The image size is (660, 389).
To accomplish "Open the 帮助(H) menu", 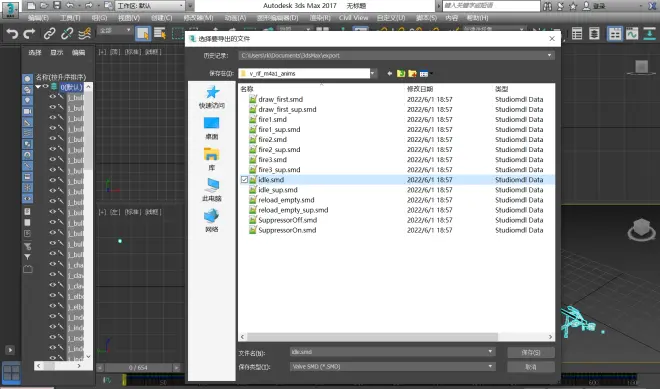I will click(x=477, y=18).
